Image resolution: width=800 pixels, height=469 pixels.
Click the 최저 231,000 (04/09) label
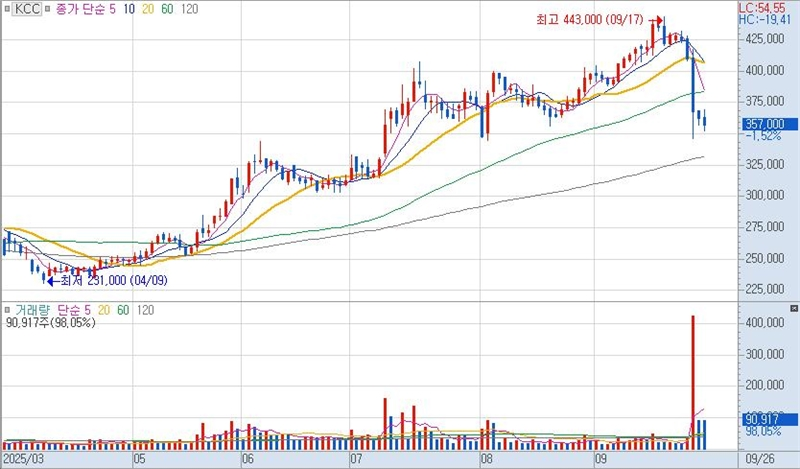click(x=115, y=281)
